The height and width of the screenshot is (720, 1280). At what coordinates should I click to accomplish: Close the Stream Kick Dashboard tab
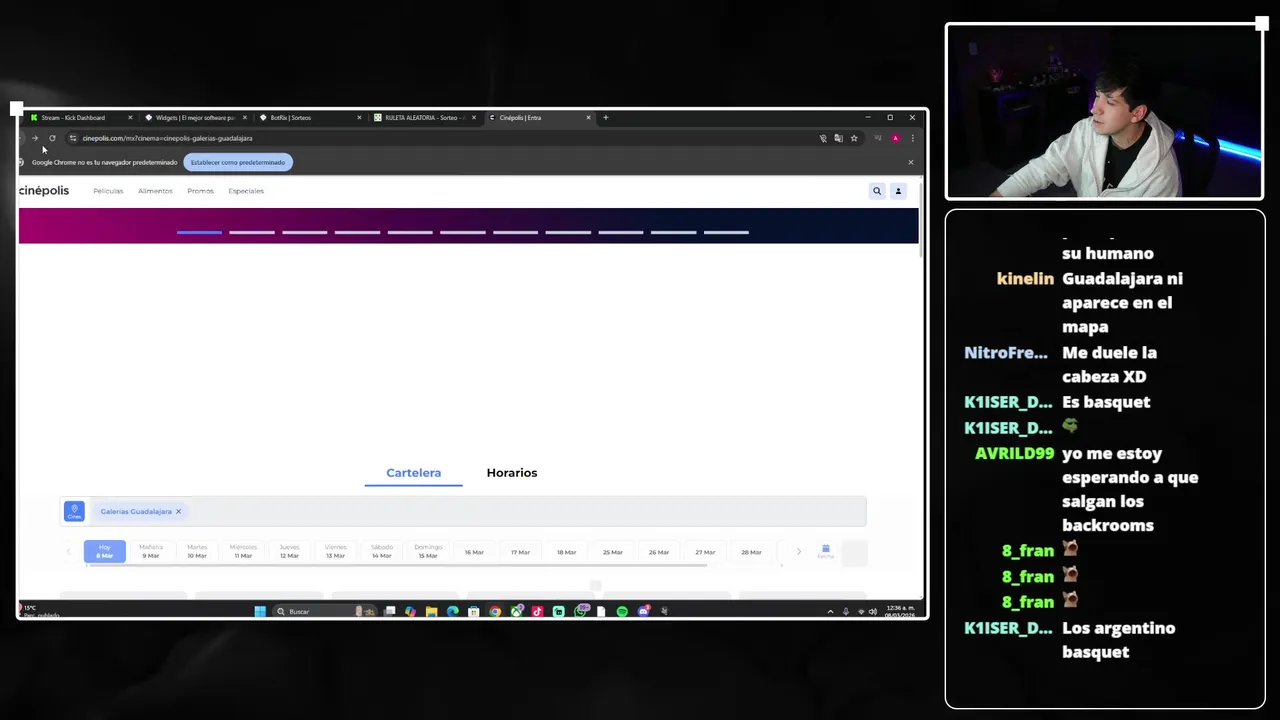130,117
